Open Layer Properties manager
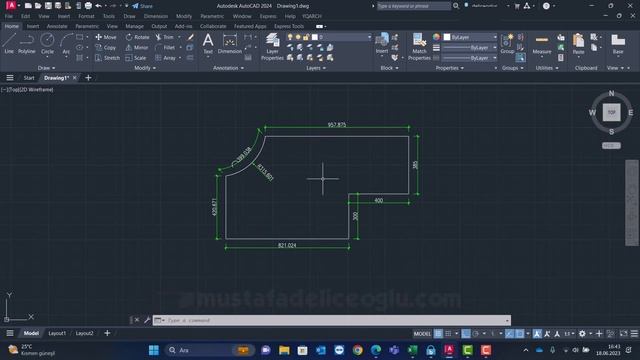 (x=272, y=47)
